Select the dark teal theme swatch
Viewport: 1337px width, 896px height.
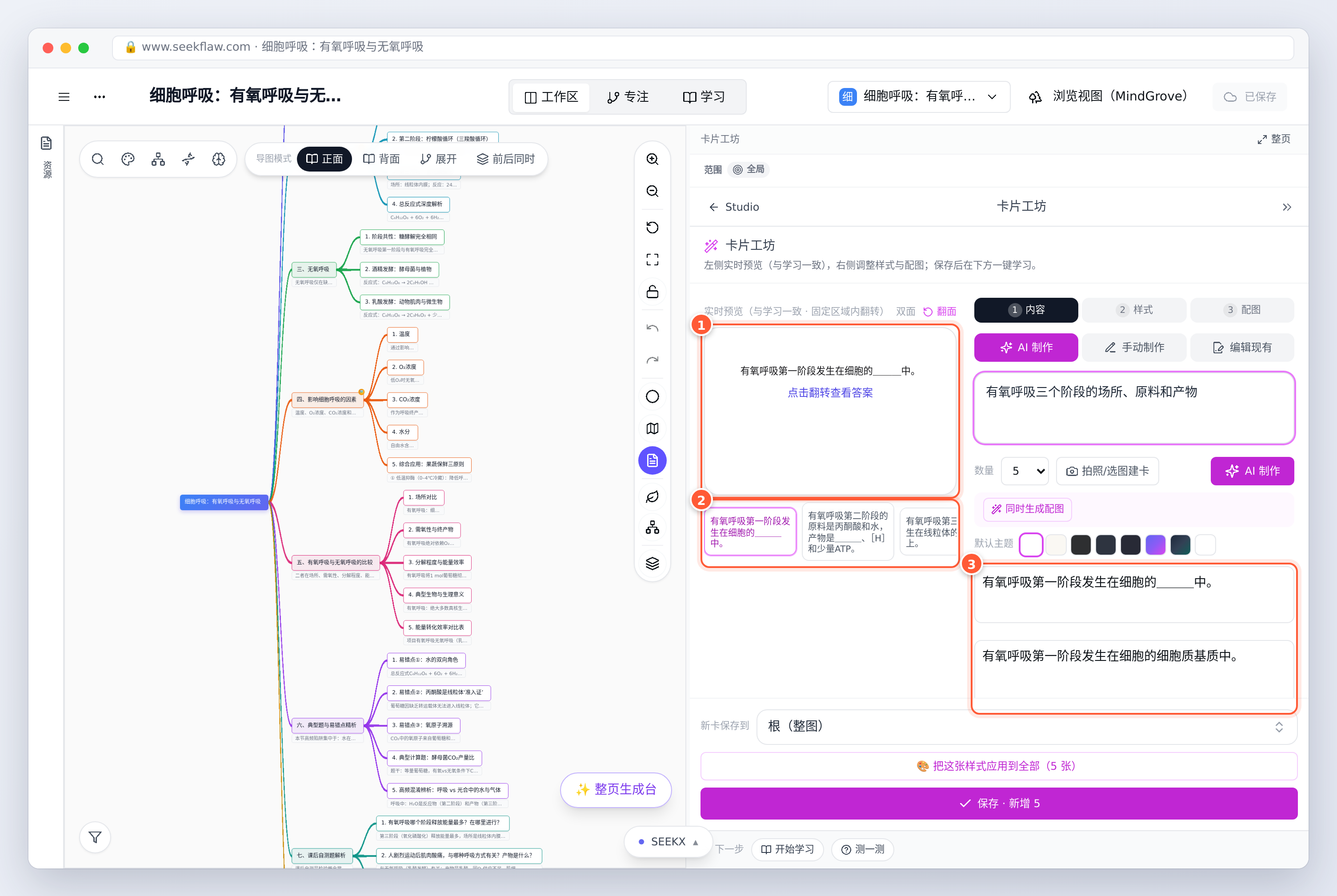[1181, 544]
